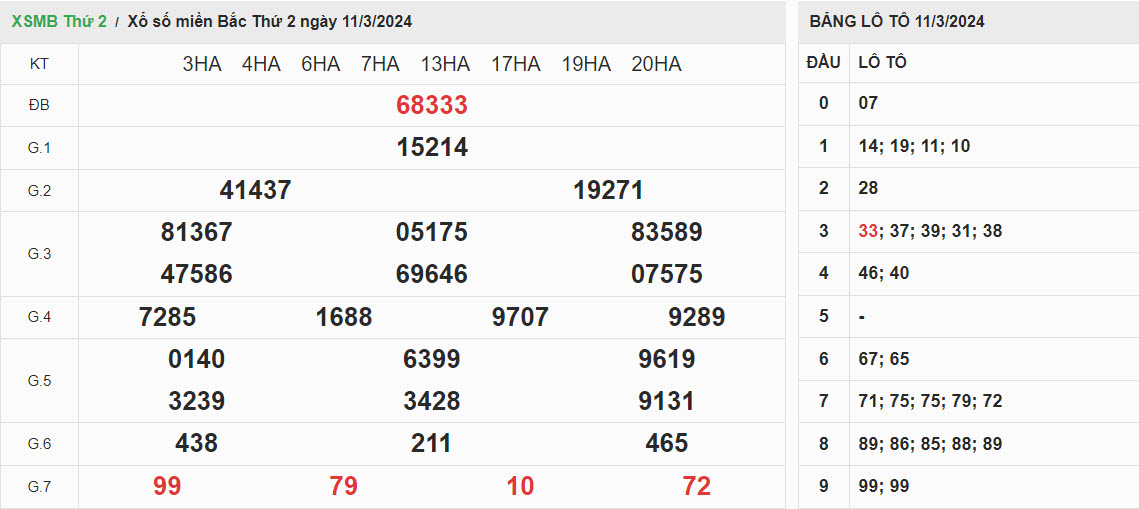The height and width of the screenshot is (509, 1139).
Task: Select the red G.7 number 10
Action: coord(520,486)
